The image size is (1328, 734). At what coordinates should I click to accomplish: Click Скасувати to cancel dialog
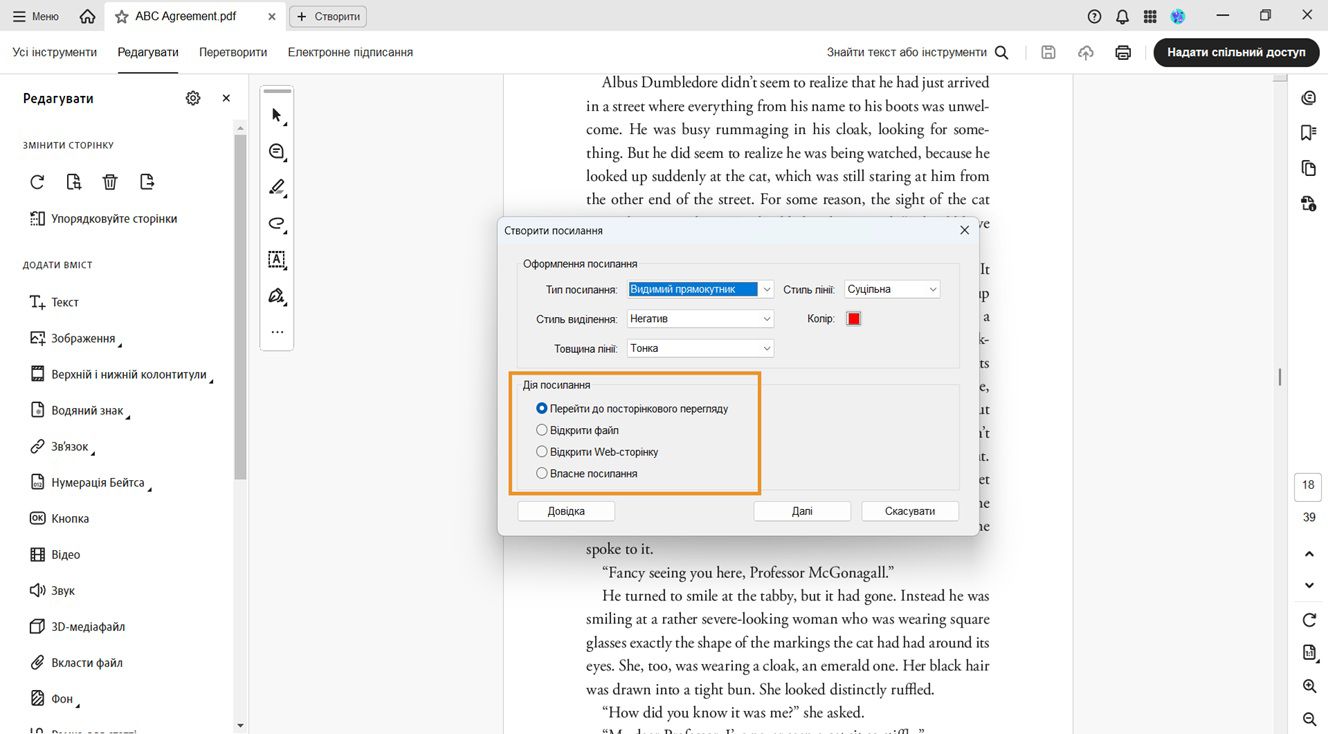(x=910, y=511)
